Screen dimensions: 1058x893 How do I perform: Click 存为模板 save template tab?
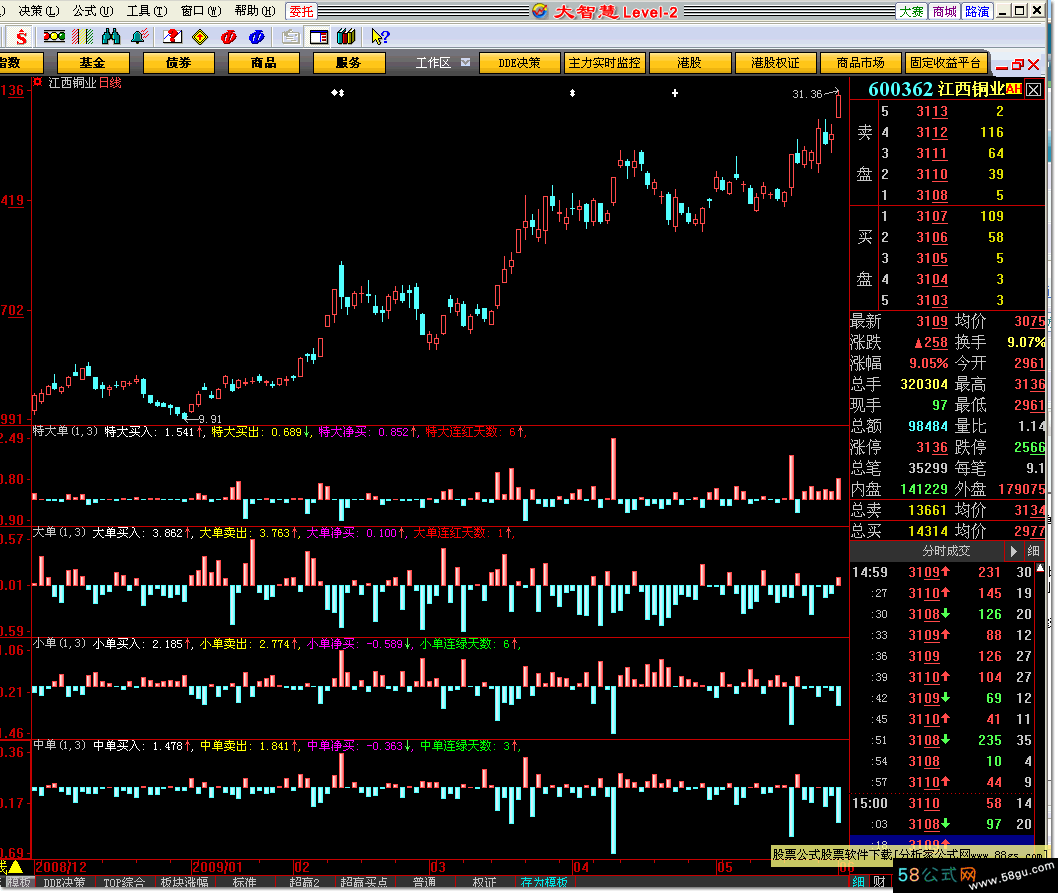[x=544, y=882]
